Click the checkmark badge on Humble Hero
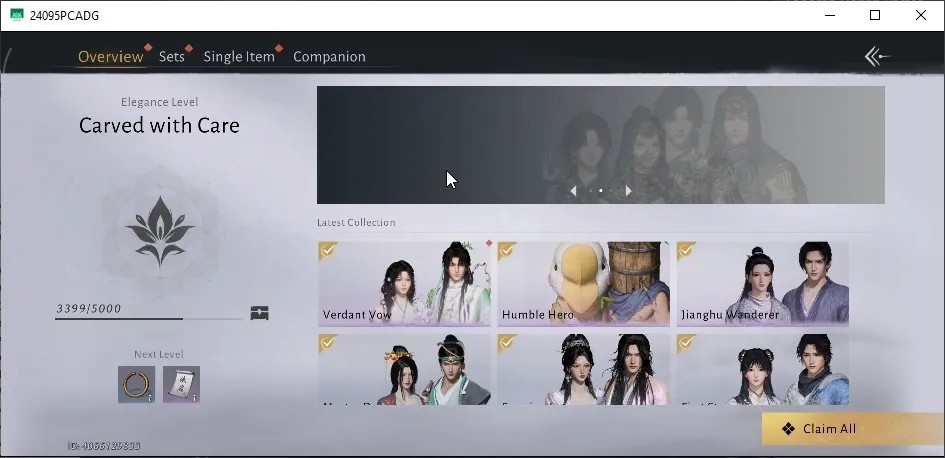 click(x=507, y=251)
